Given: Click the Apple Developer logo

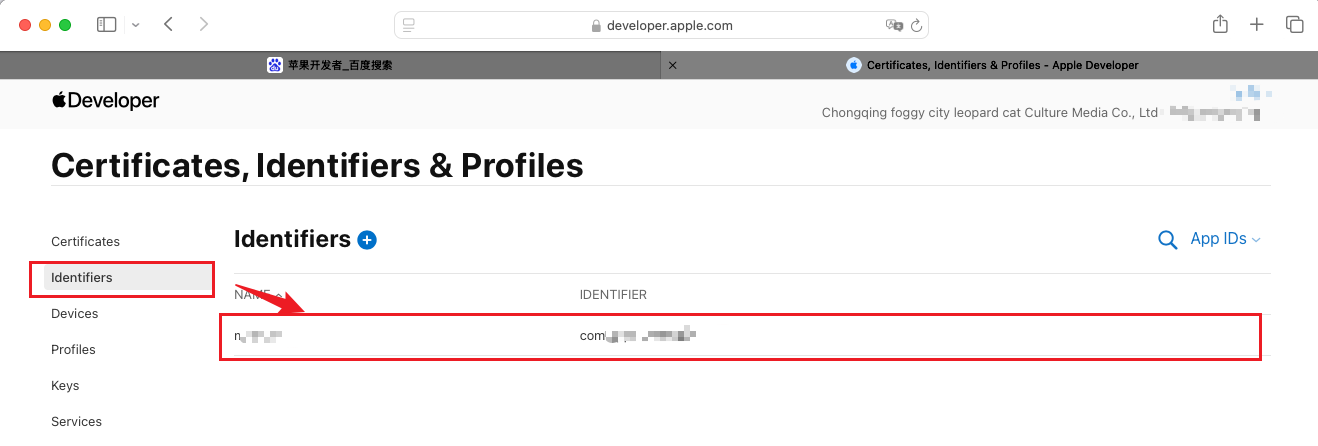Looking at the screenshot, I should pos(105,101).
